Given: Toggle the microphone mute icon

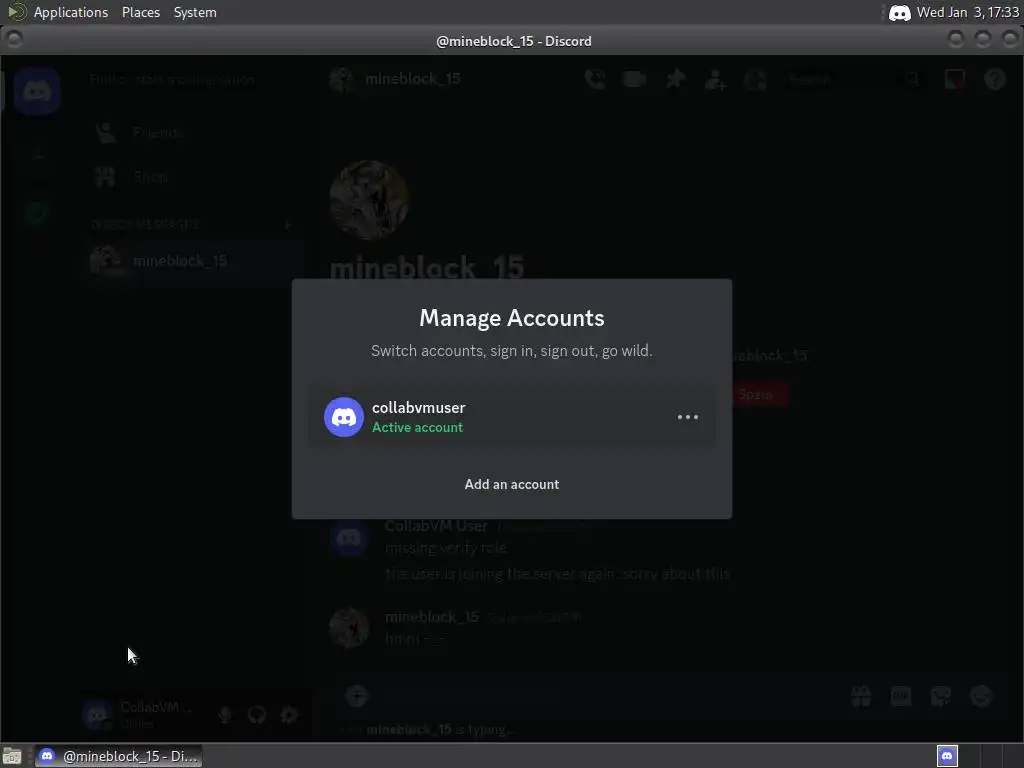Looking at the screenshot, I should [x=225, y=714].
